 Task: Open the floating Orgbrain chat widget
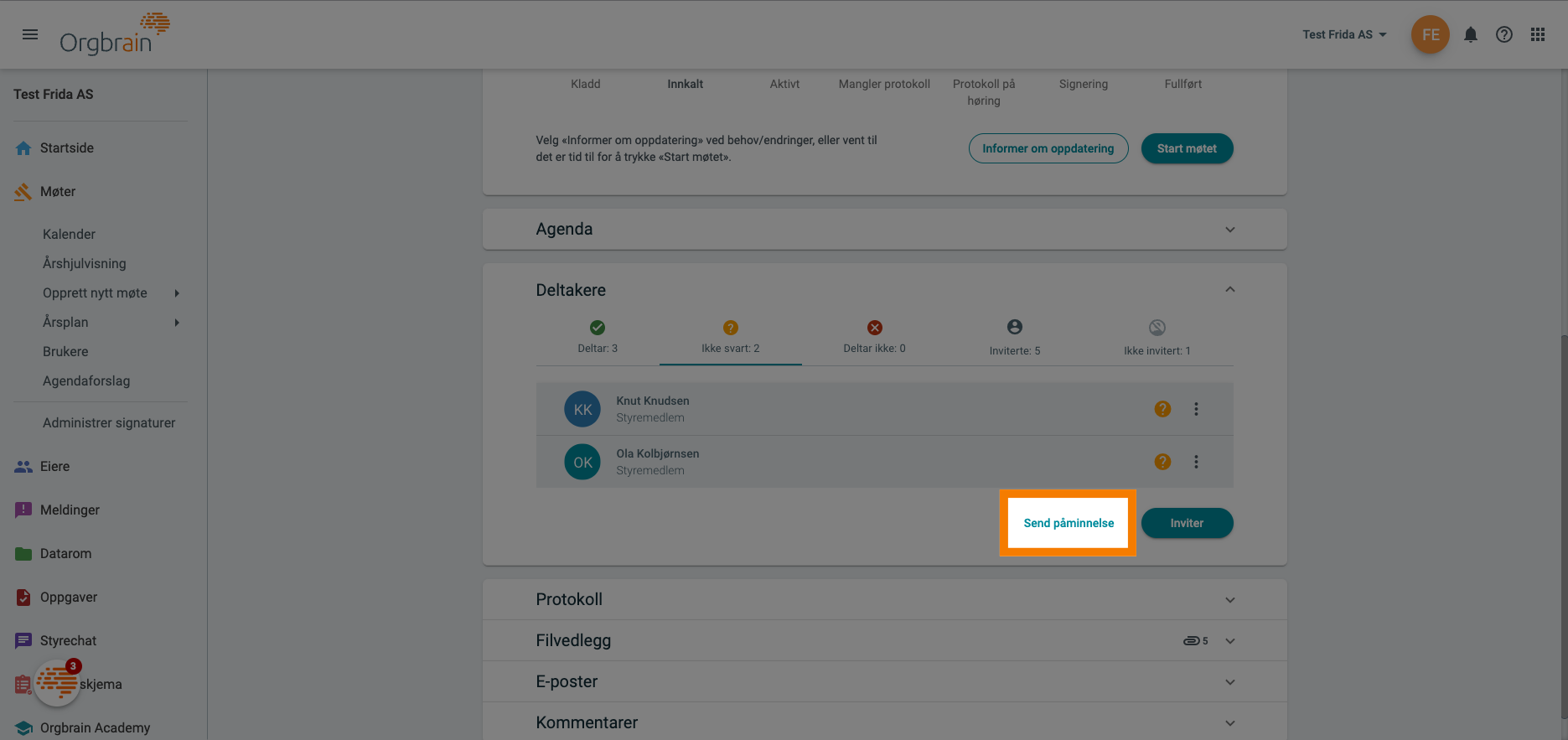pos(57,682)
